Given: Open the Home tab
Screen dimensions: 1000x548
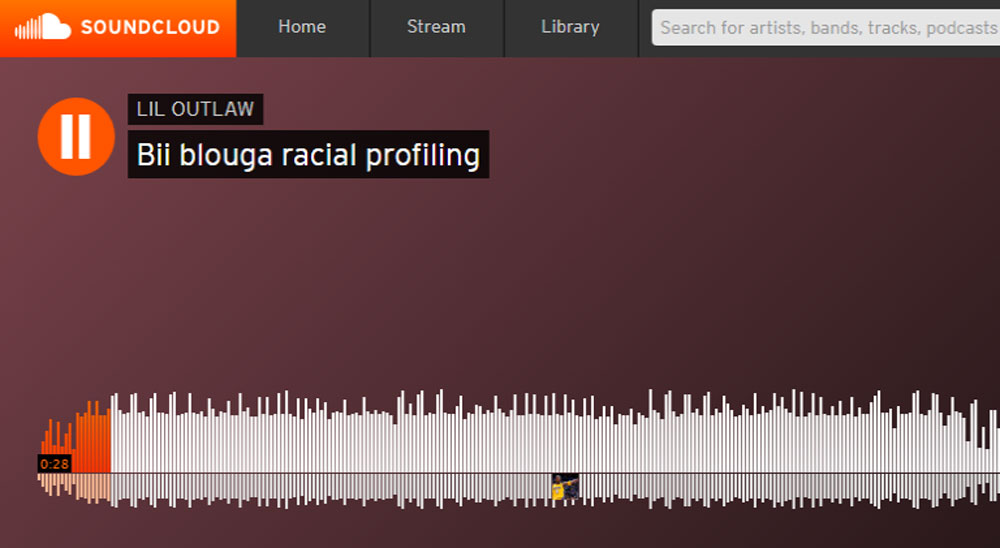Looking at the screenshot, I should (302, 27).
